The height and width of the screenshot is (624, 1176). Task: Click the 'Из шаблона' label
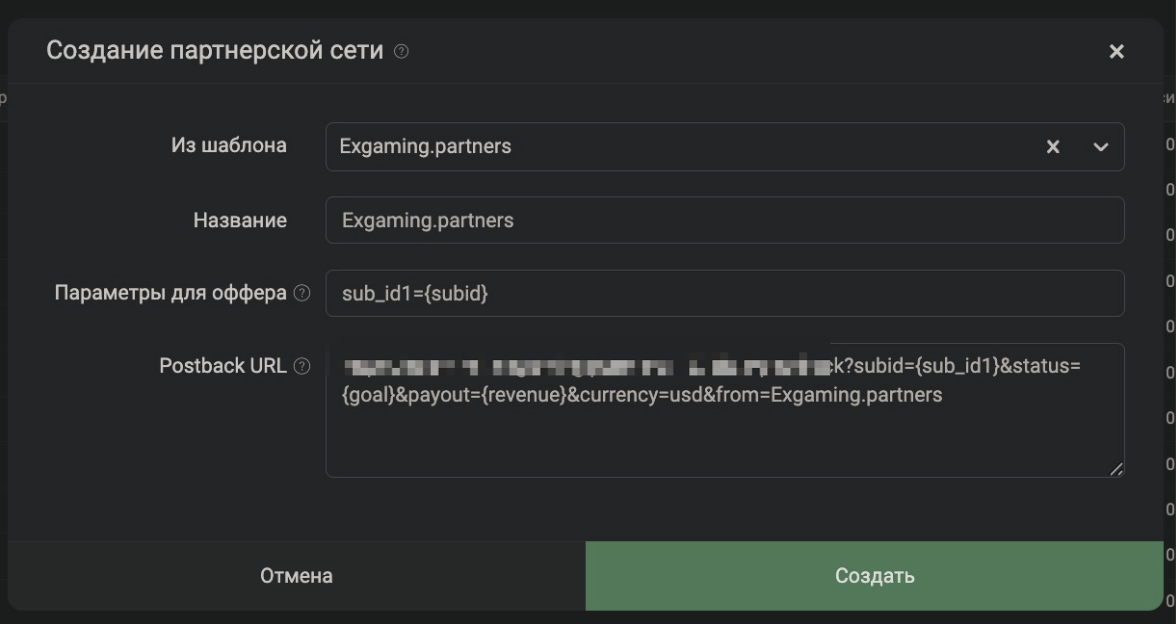coord(229,146)
